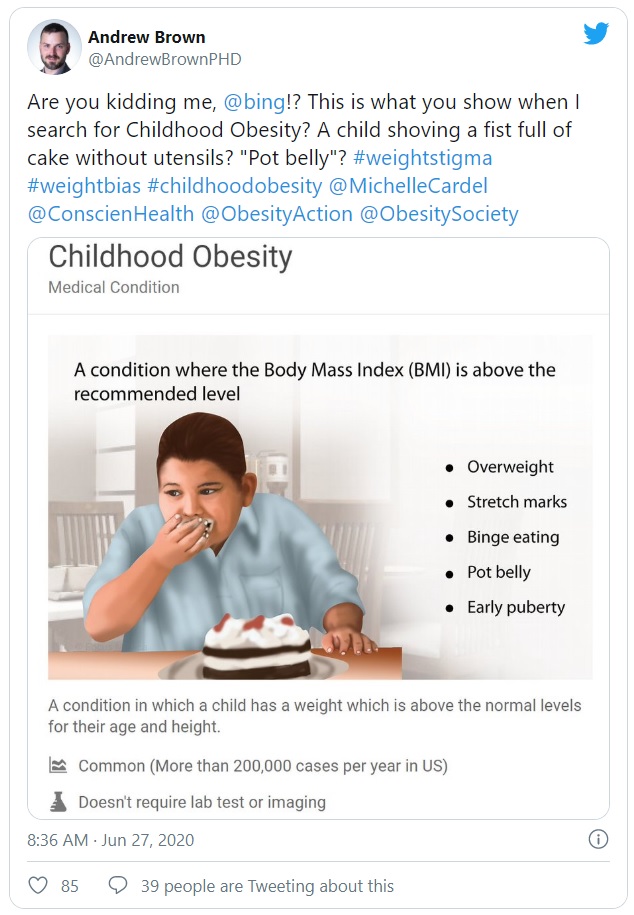The height and width of the screenshot is (915, 634).
Task: Click the reply speech bubble icon
Action: point(120,885)
